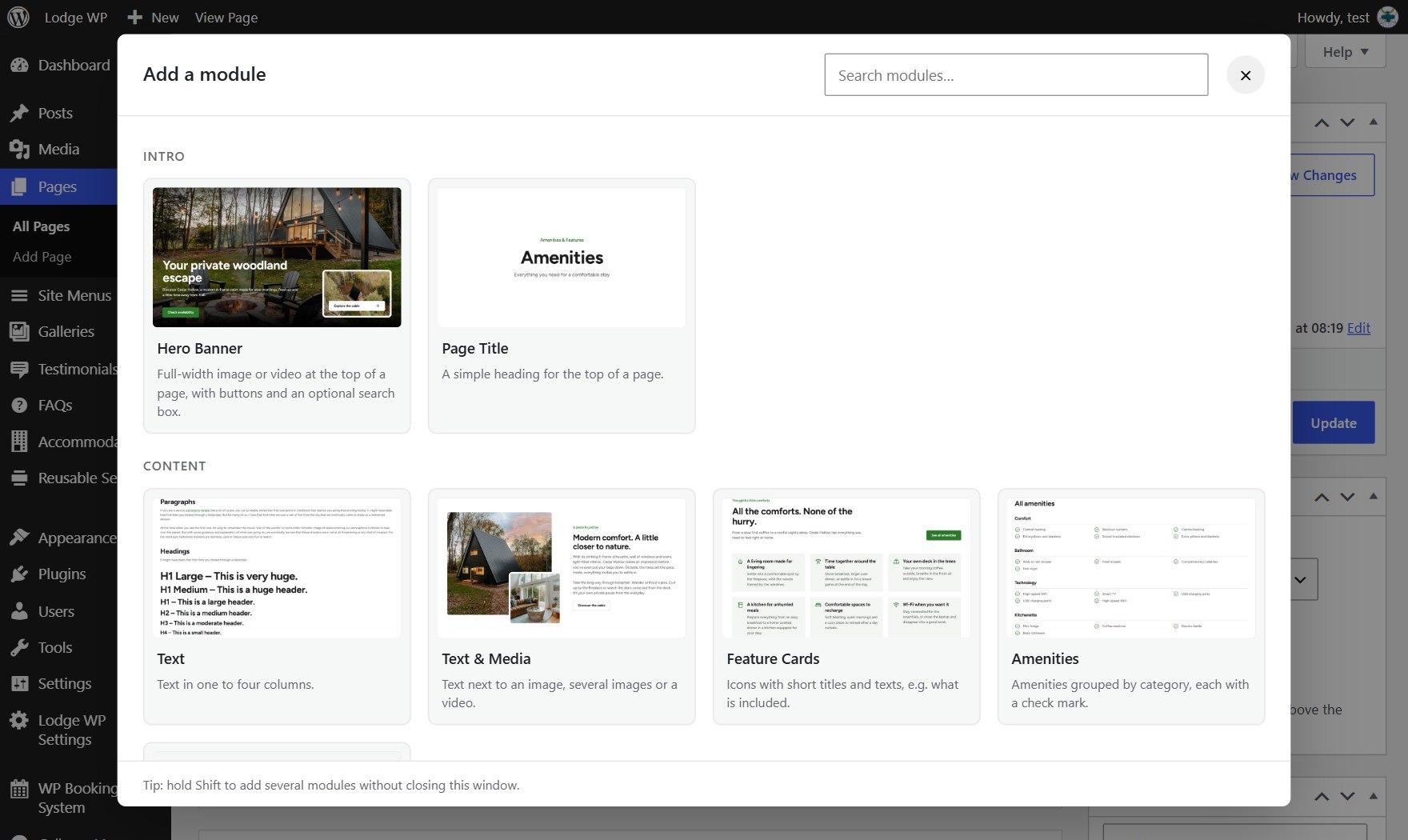This screenshot has width=1408, height=840.
Task: Click the Plugins plug icon
Action: click(x=19, y=574)
